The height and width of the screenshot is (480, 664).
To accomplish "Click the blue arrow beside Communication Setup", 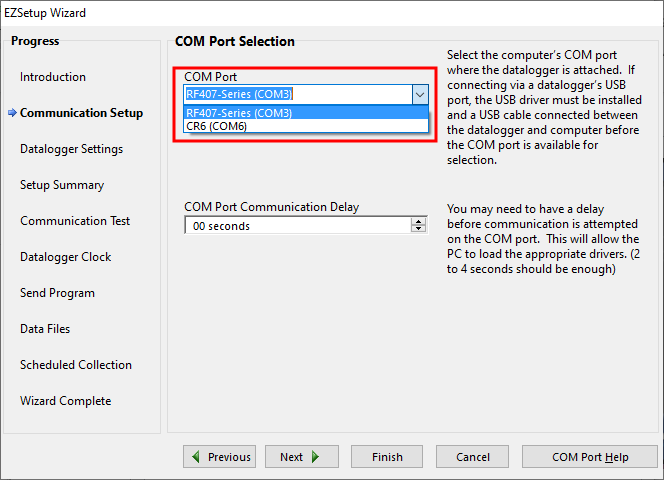I will click(x=11, y=113).
